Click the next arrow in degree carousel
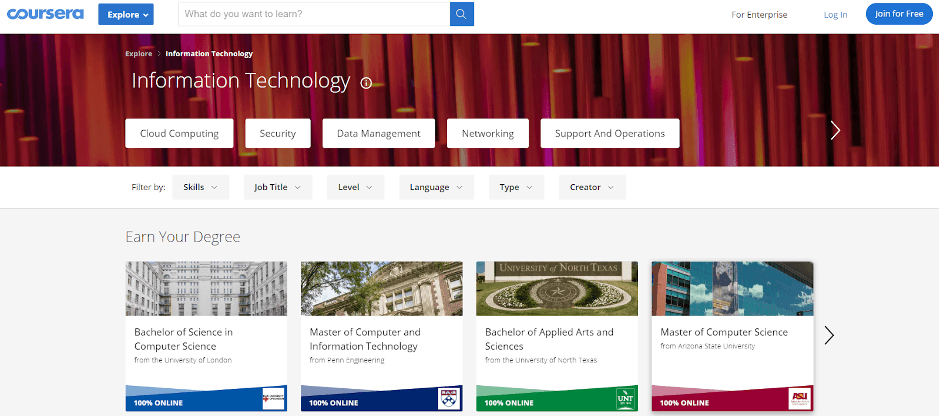 (829, 335)
